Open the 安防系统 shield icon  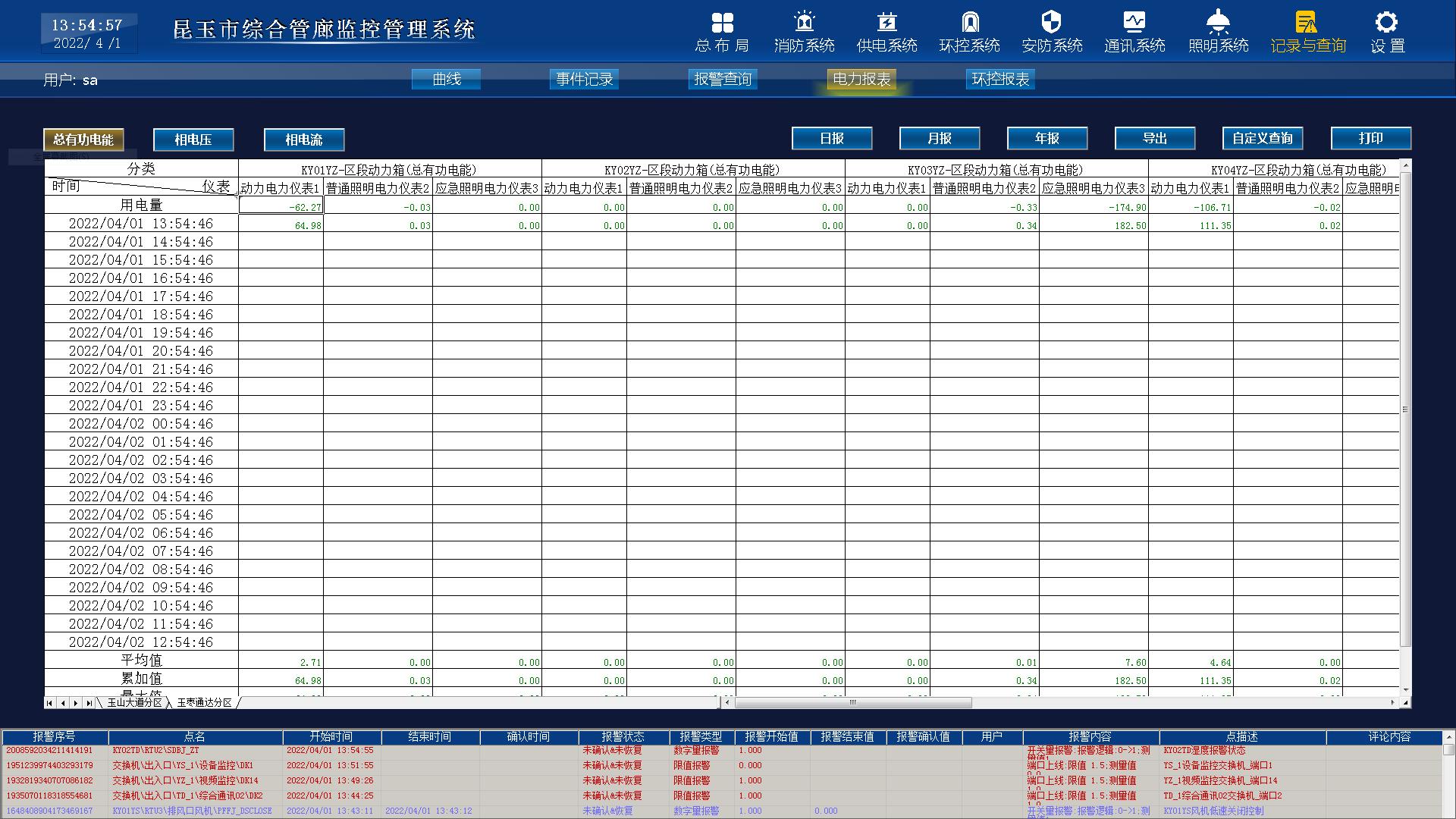click(1051, 23)
